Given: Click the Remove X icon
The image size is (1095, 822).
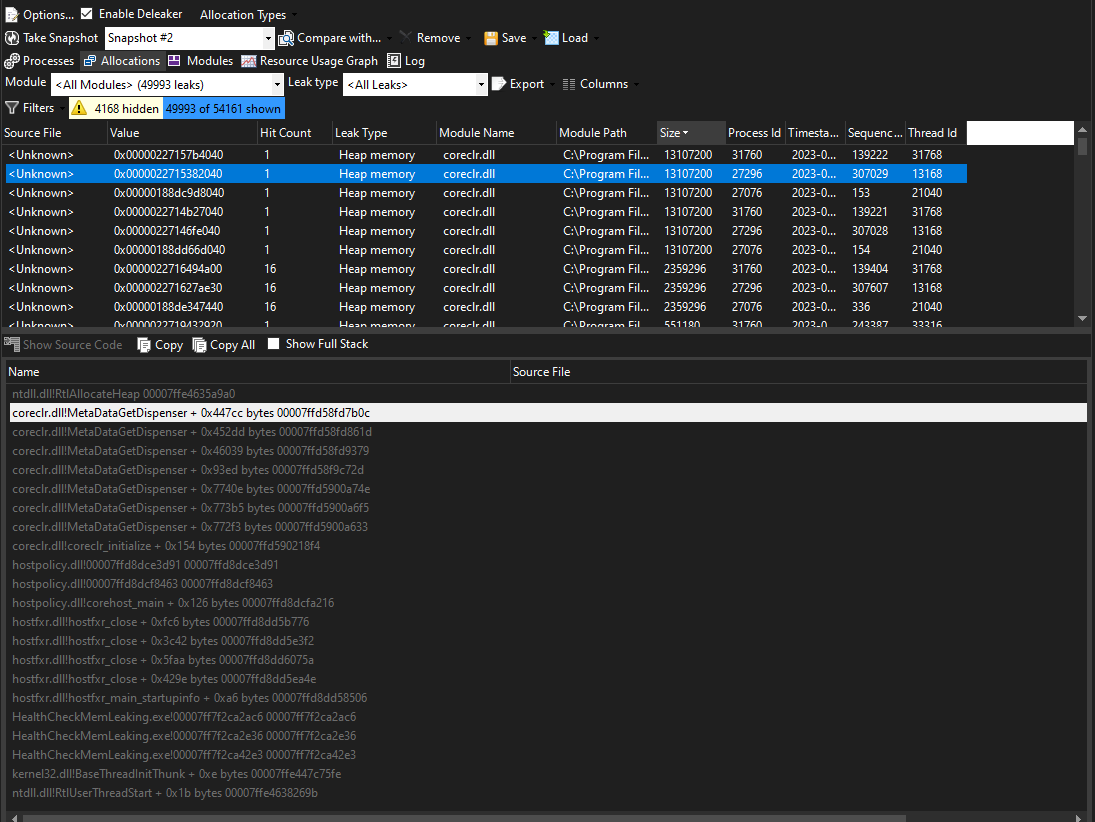Looking at the screenshot, I should tap(406, 37).
